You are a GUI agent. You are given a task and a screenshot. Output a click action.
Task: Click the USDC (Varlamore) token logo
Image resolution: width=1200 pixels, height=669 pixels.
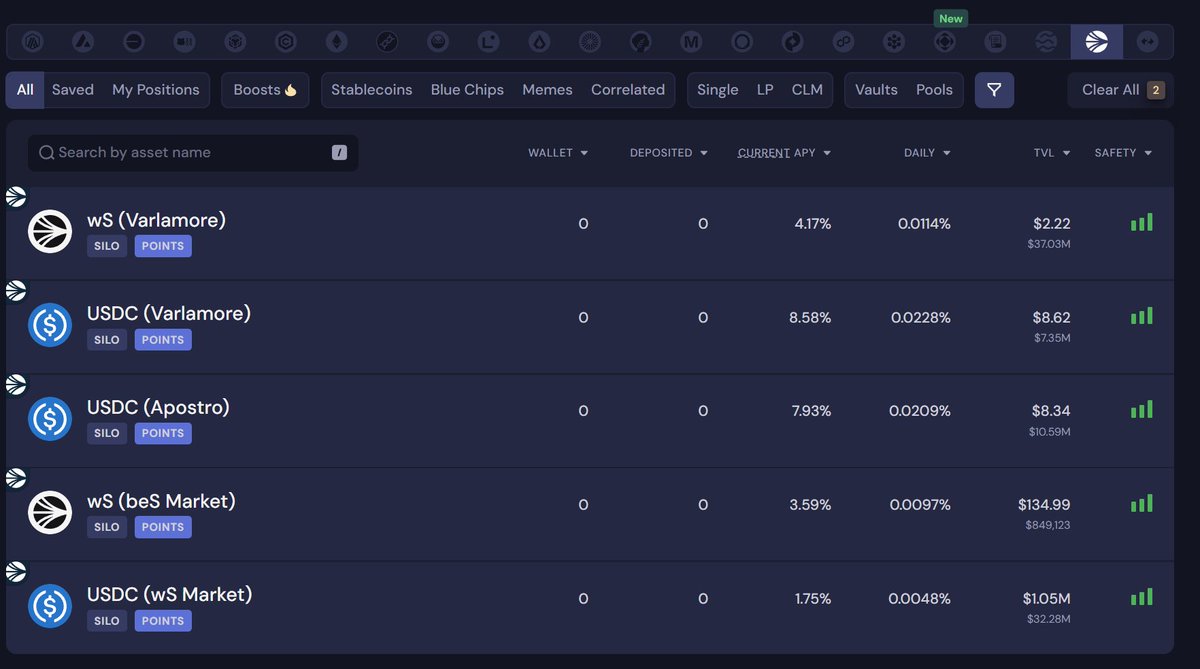point(50,325)
